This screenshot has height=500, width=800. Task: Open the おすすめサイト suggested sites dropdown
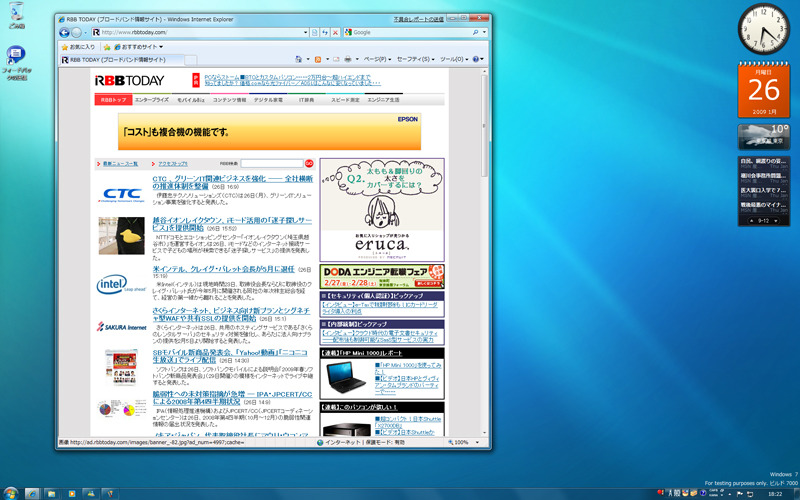click(139, 47)
